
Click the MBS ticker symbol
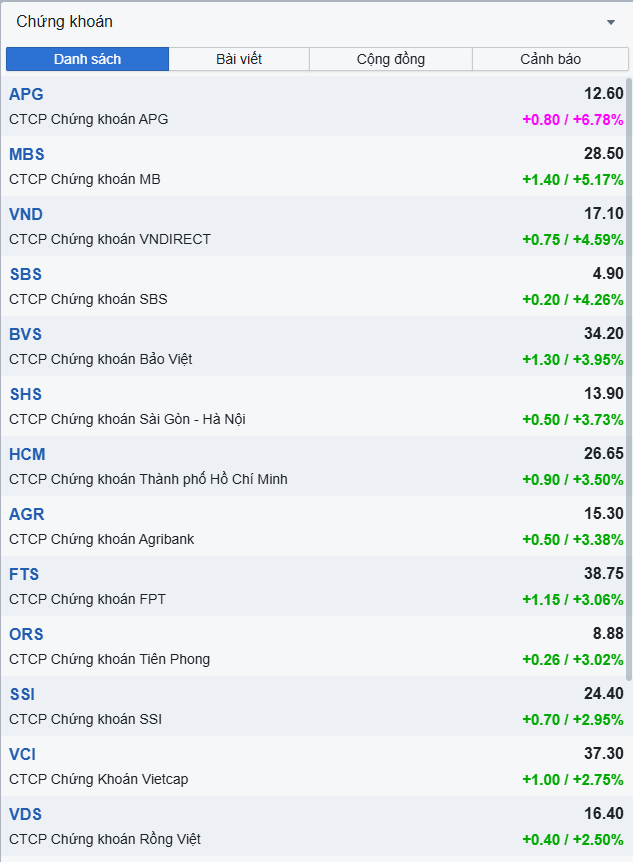pyautogui.click(x=27, y=154)
